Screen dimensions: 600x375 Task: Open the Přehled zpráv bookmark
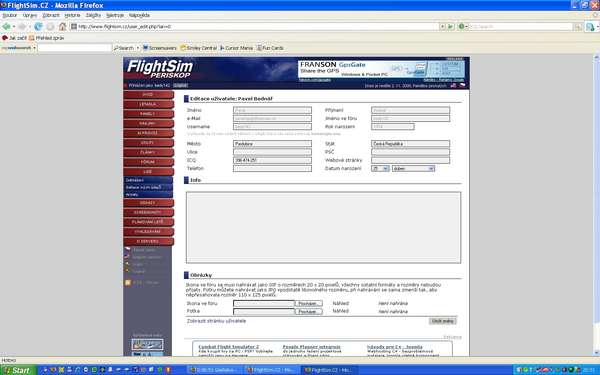pos(47,38)
